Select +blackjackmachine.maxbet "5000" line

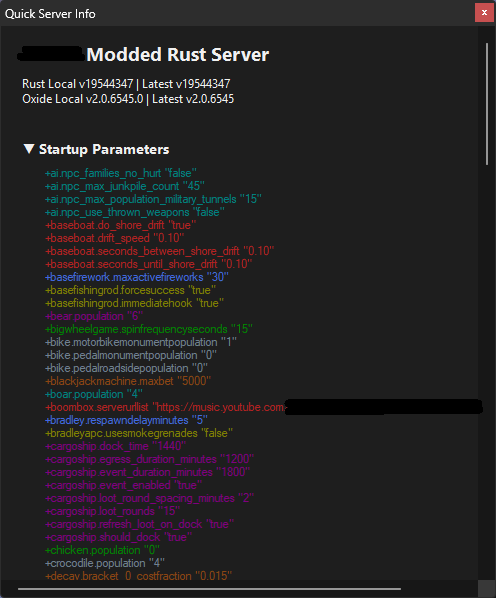(x=128, y=381)
